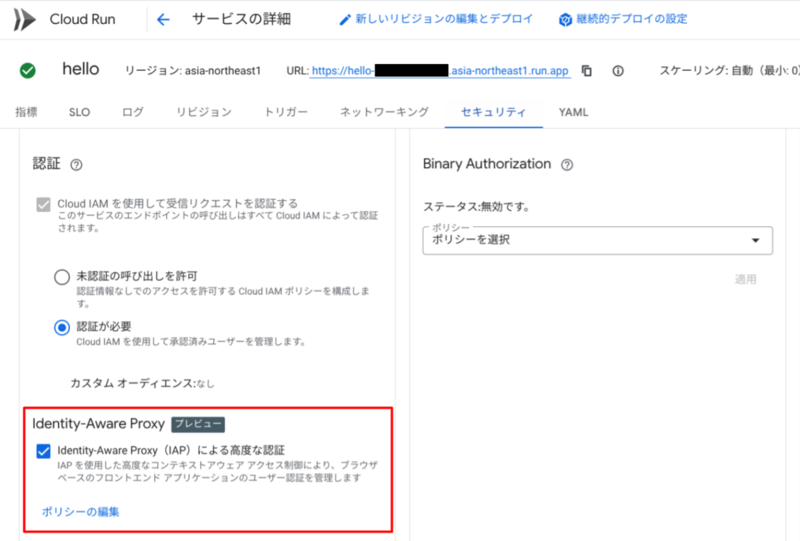
Task: Switch to the 指標 tab
Action: (x=27, y=112)
